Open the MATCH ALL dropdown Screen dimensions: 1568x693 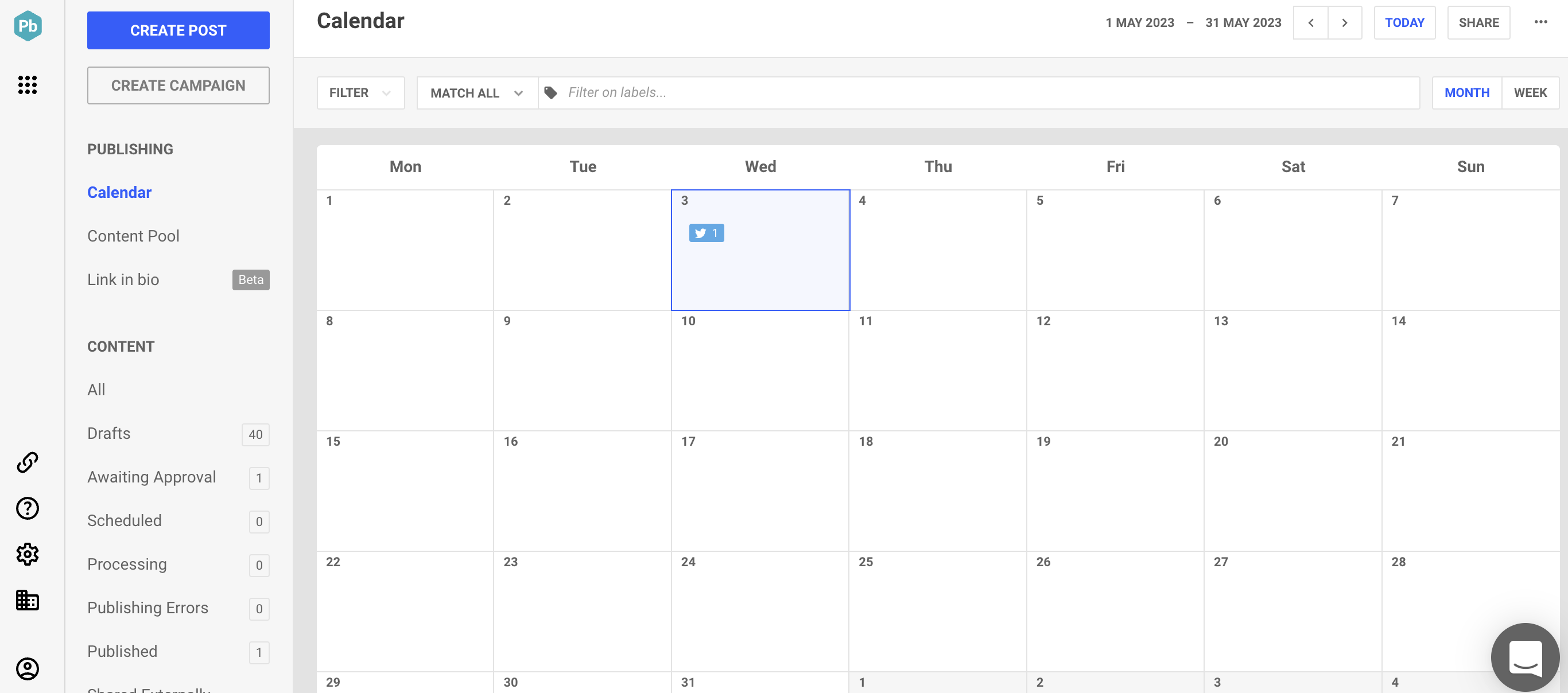[477, 92]
